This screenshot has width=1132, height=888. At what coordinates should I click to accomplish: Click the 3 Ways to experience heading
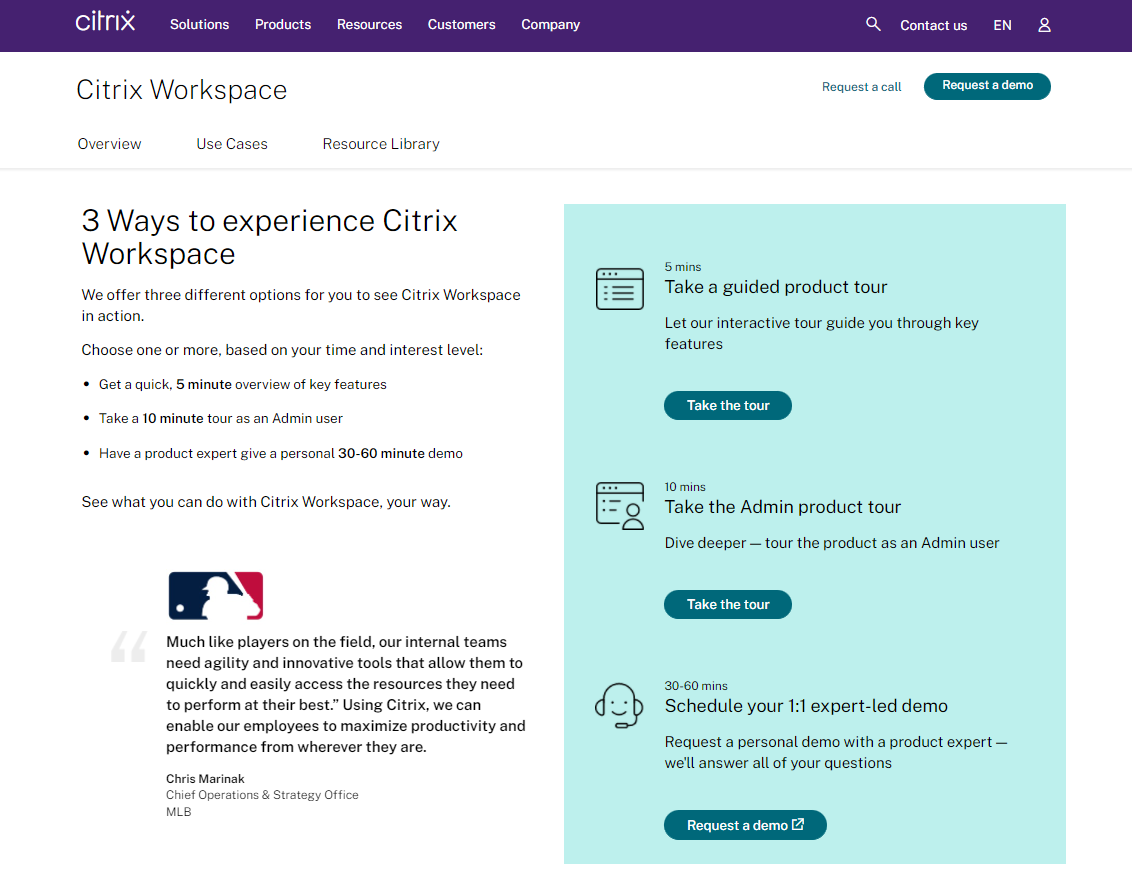[x=269, y=237]
